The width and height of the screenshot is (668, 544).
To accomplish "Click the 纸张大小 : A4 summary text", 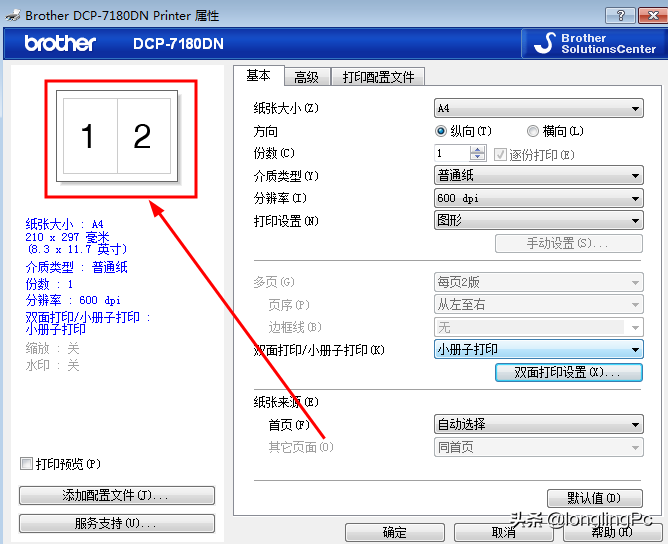I will [64, 224].
